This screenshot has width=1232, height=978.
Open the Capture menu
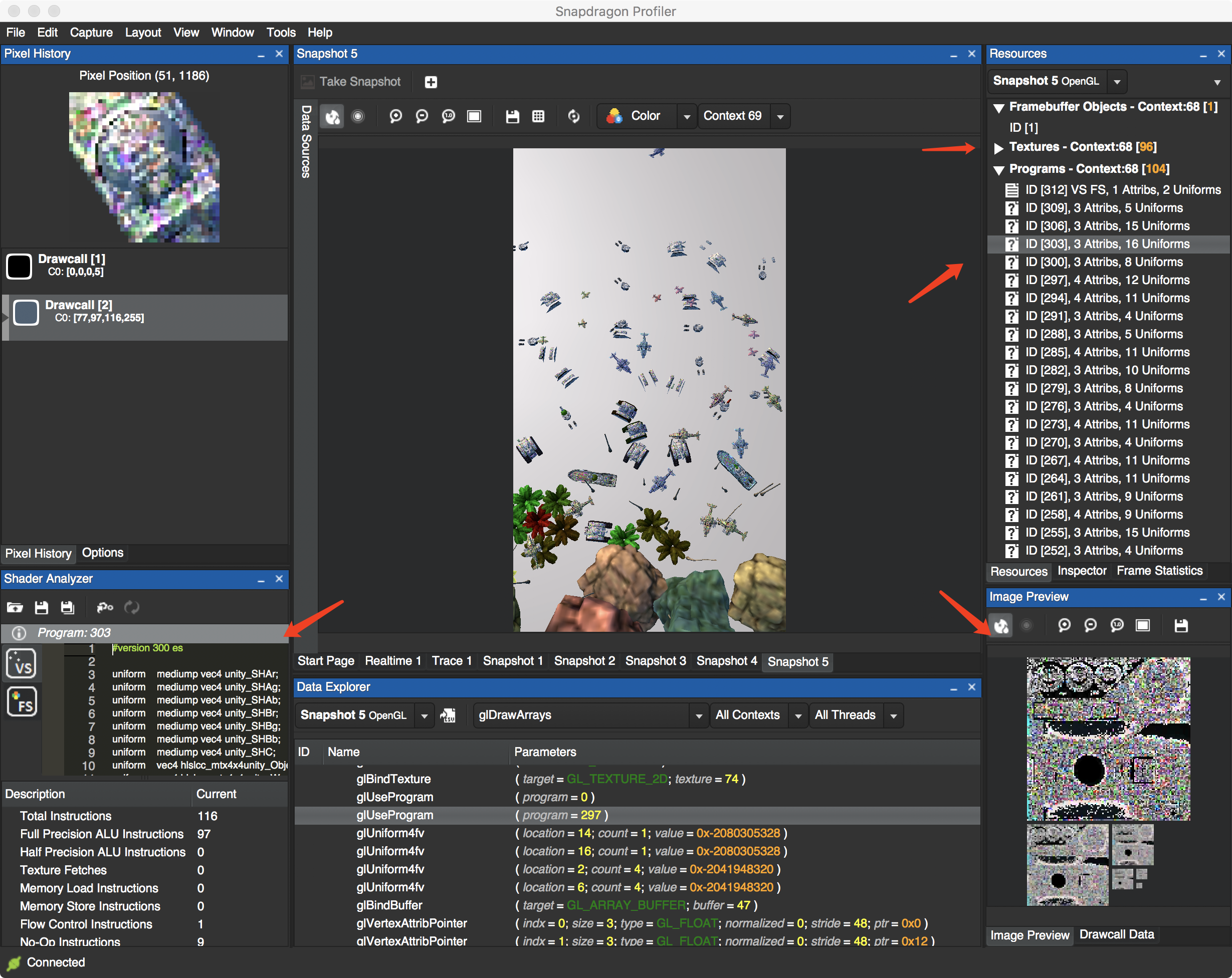pos(91,33)
